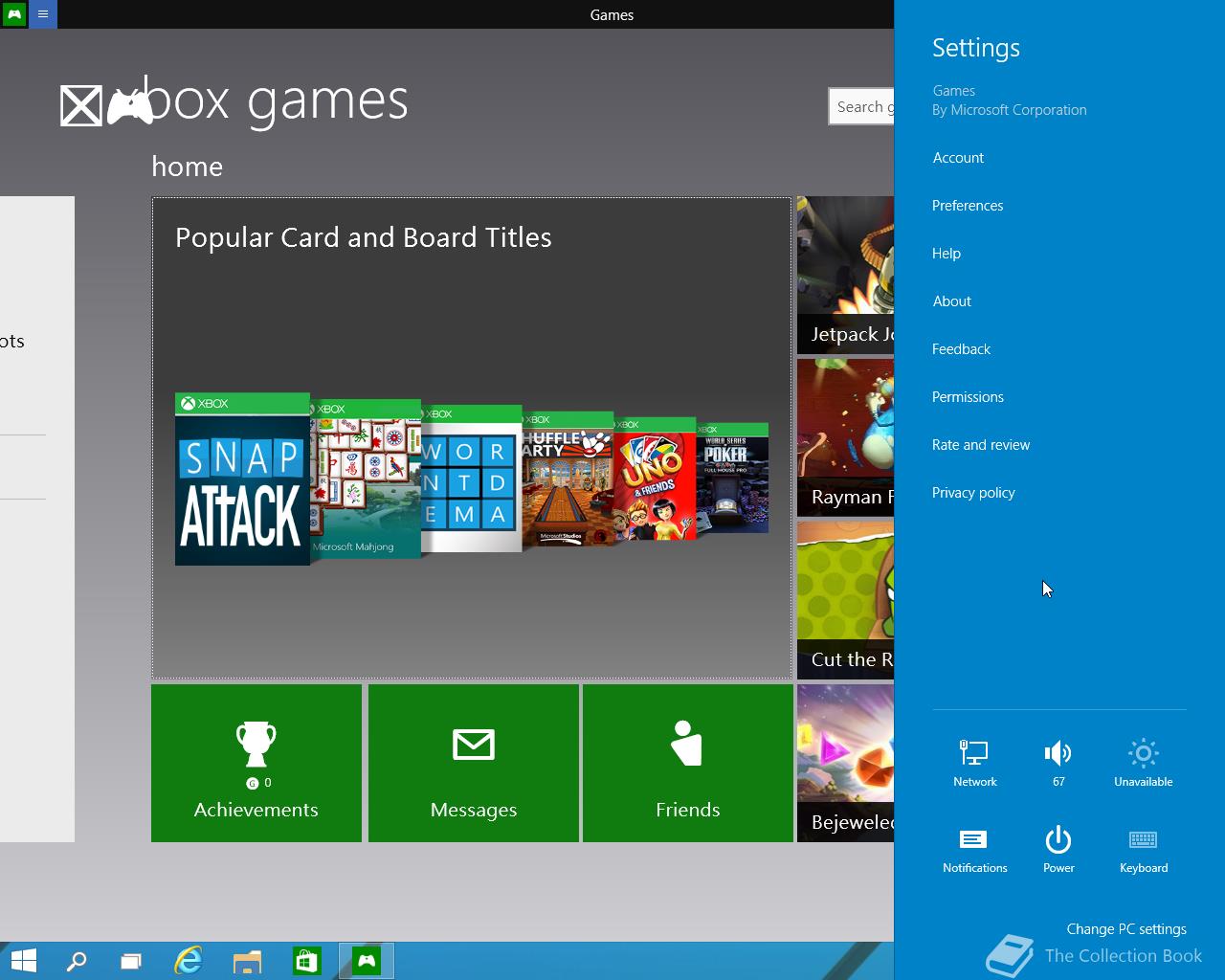Viewport: 1225px width, 980px height.
Task: Open Snap Attack game cover
Action: coord(242,479)
